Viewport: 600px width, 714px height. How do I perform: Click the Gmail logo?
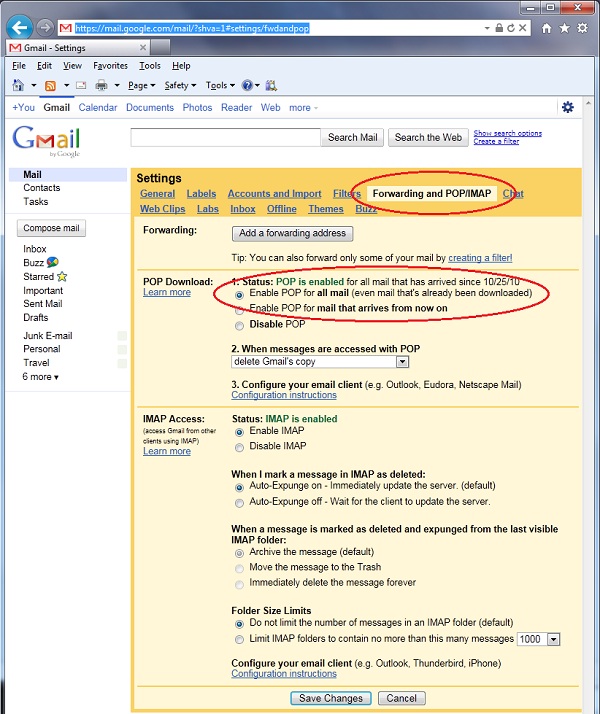click(x=46, y=141)
